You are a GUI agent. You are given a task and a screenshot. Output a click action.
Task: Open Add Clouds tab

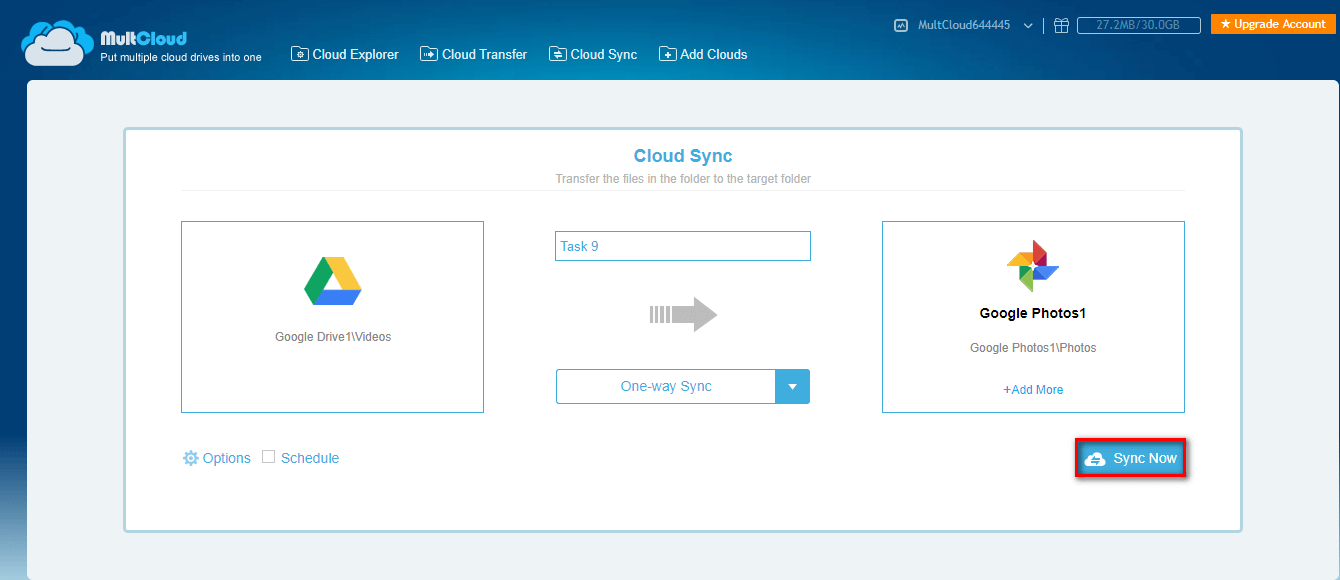coord(703,54)
